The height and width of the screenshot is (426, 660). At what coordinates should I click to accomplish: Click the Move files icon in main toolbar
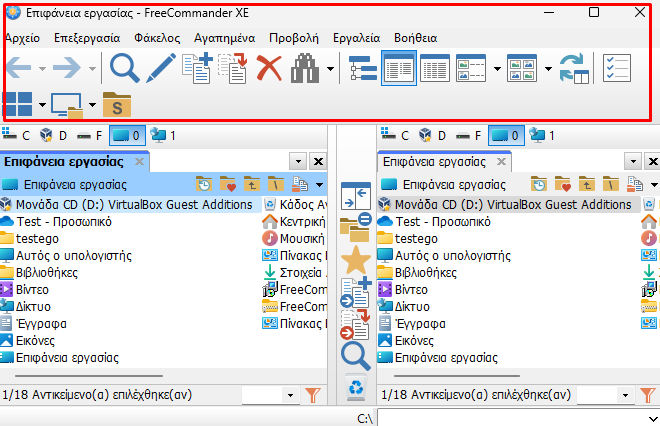coord(232,68)
